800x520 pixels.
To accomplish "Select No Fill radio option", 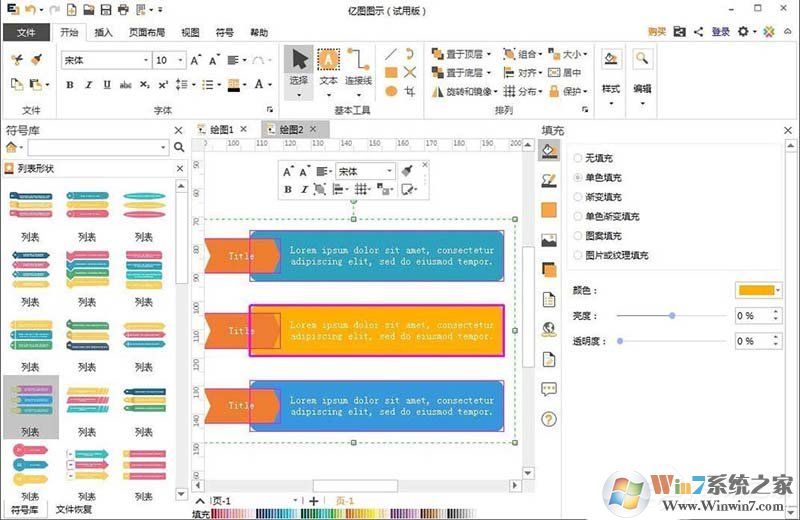I will click(578, 158).
